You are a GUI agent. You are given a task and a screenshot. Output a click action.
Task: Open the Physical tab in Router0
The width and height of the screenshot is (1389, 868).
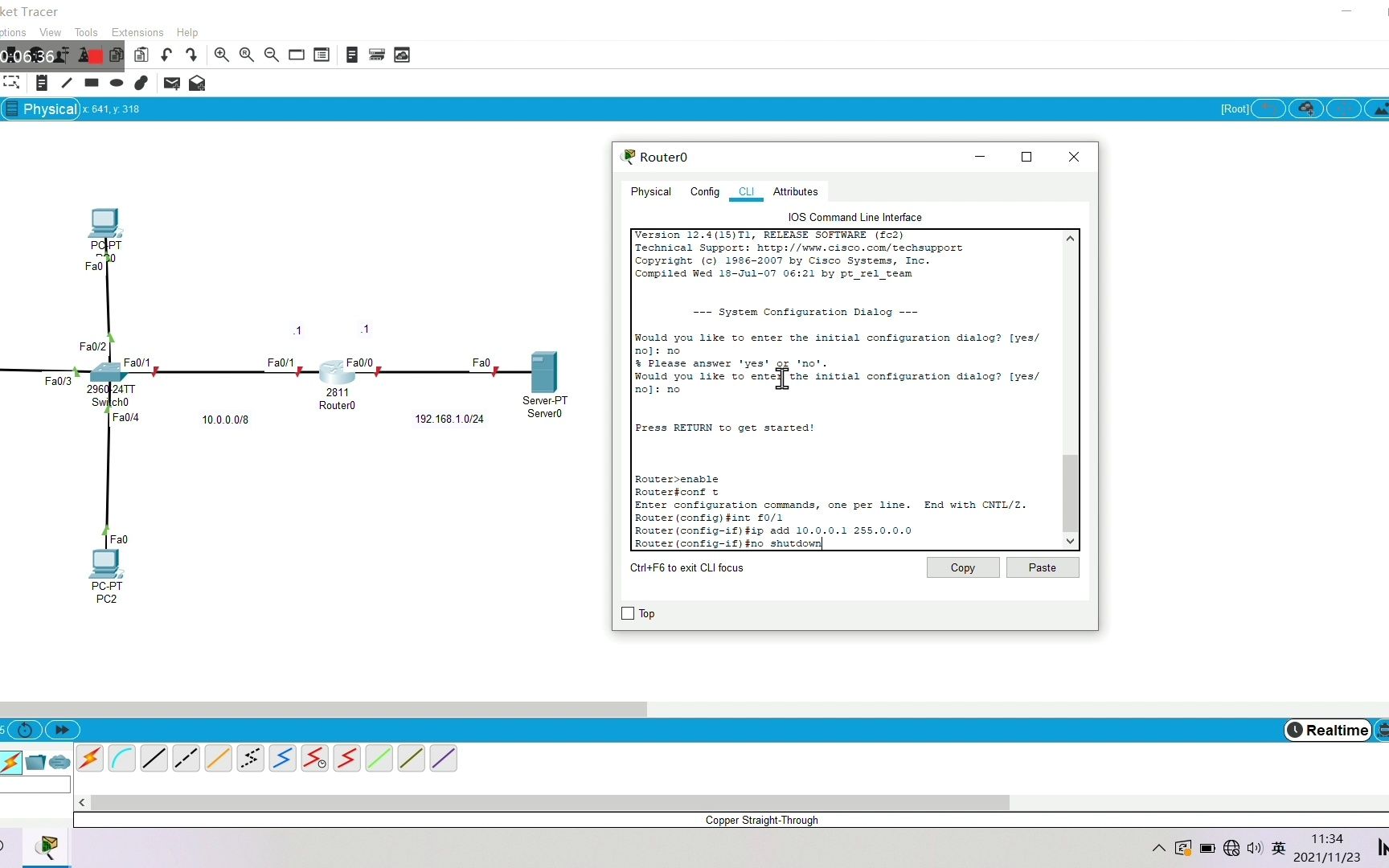click(650, 191)
